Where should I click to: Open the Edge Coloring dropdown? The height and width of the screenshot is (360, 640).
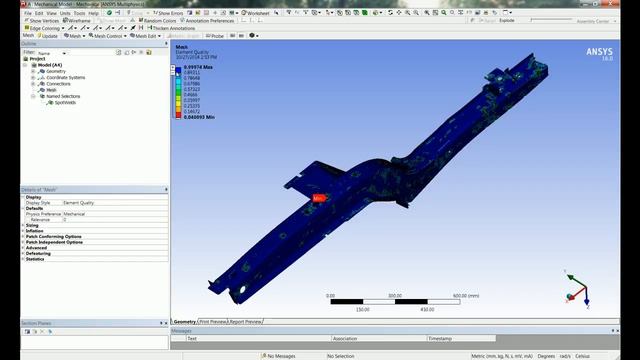(44, 28)
